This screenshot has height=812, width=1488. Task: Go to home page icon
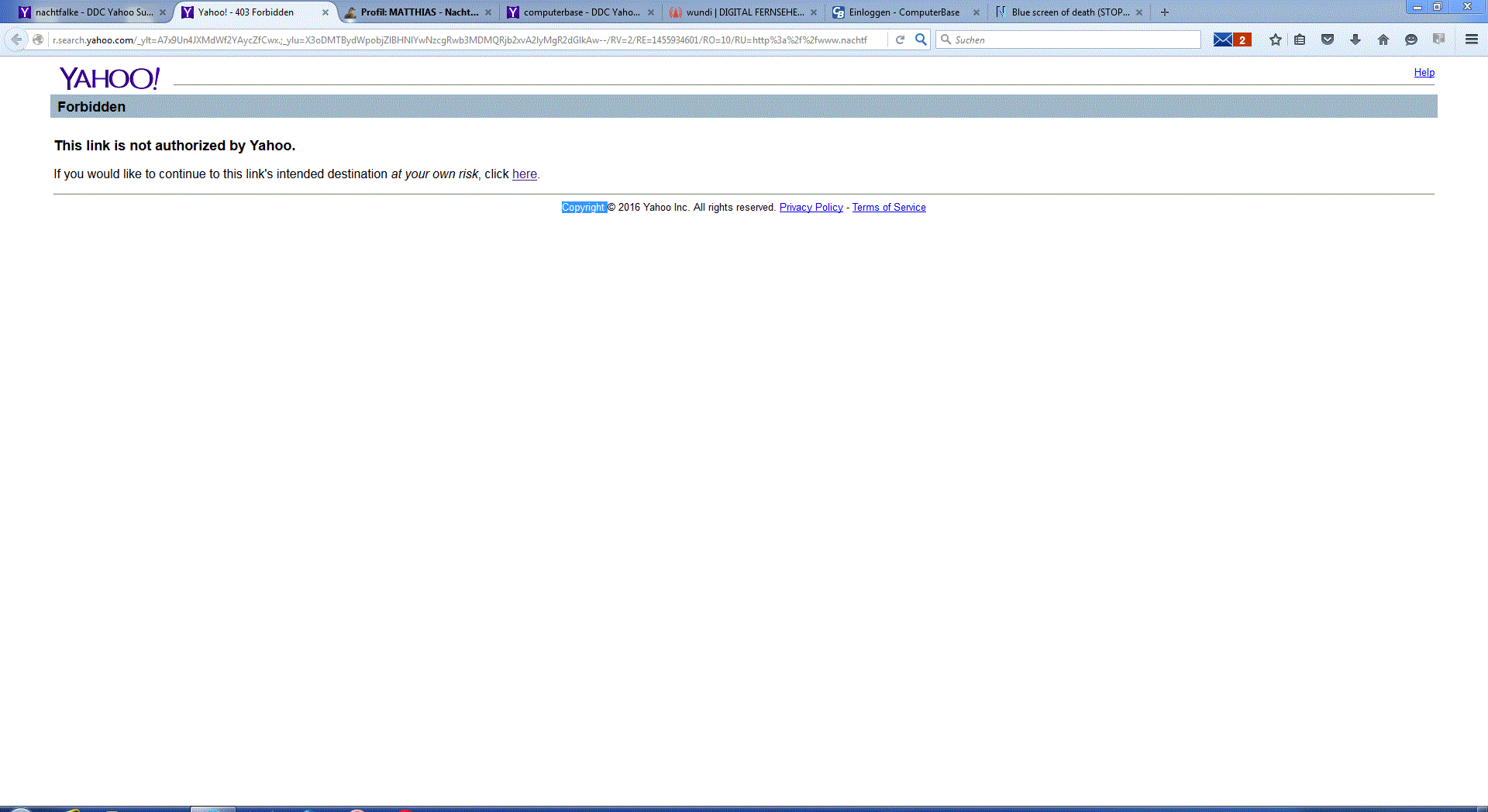(x=1383, y=40)
